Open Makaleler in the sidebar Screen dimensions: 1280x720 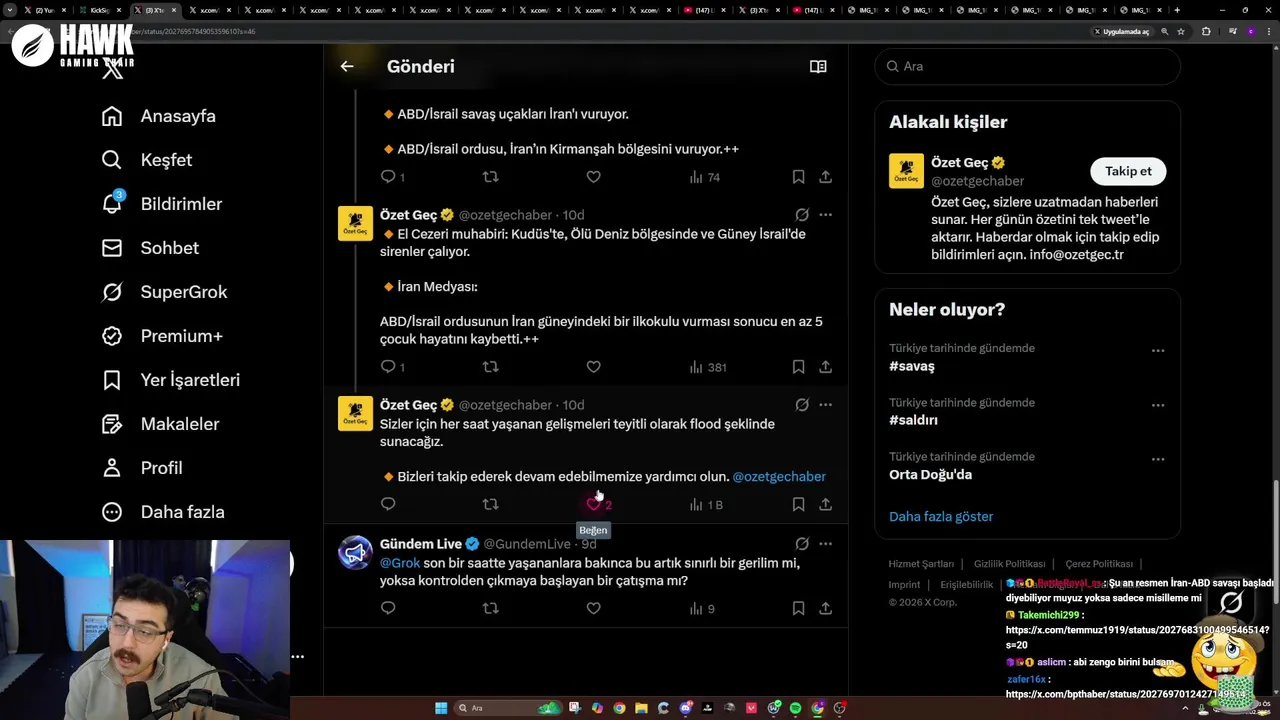160,424
